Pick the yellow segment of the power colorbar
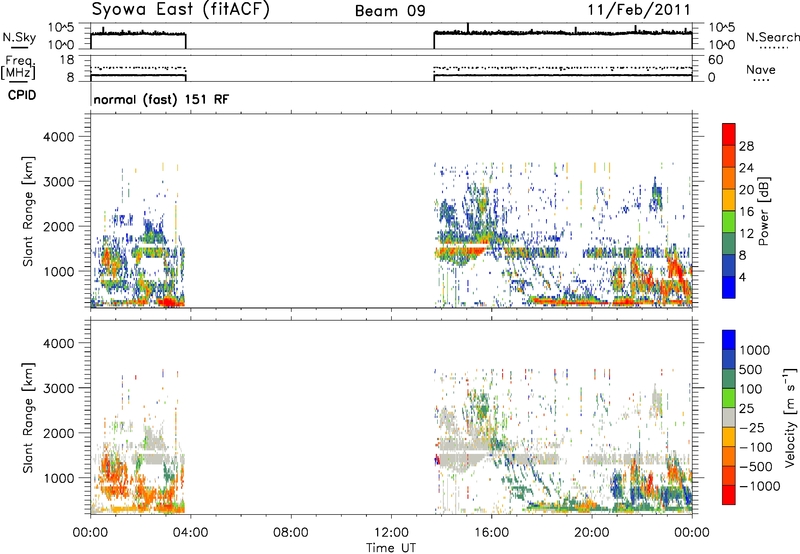800x554 pixels. [x=729, y=200]
